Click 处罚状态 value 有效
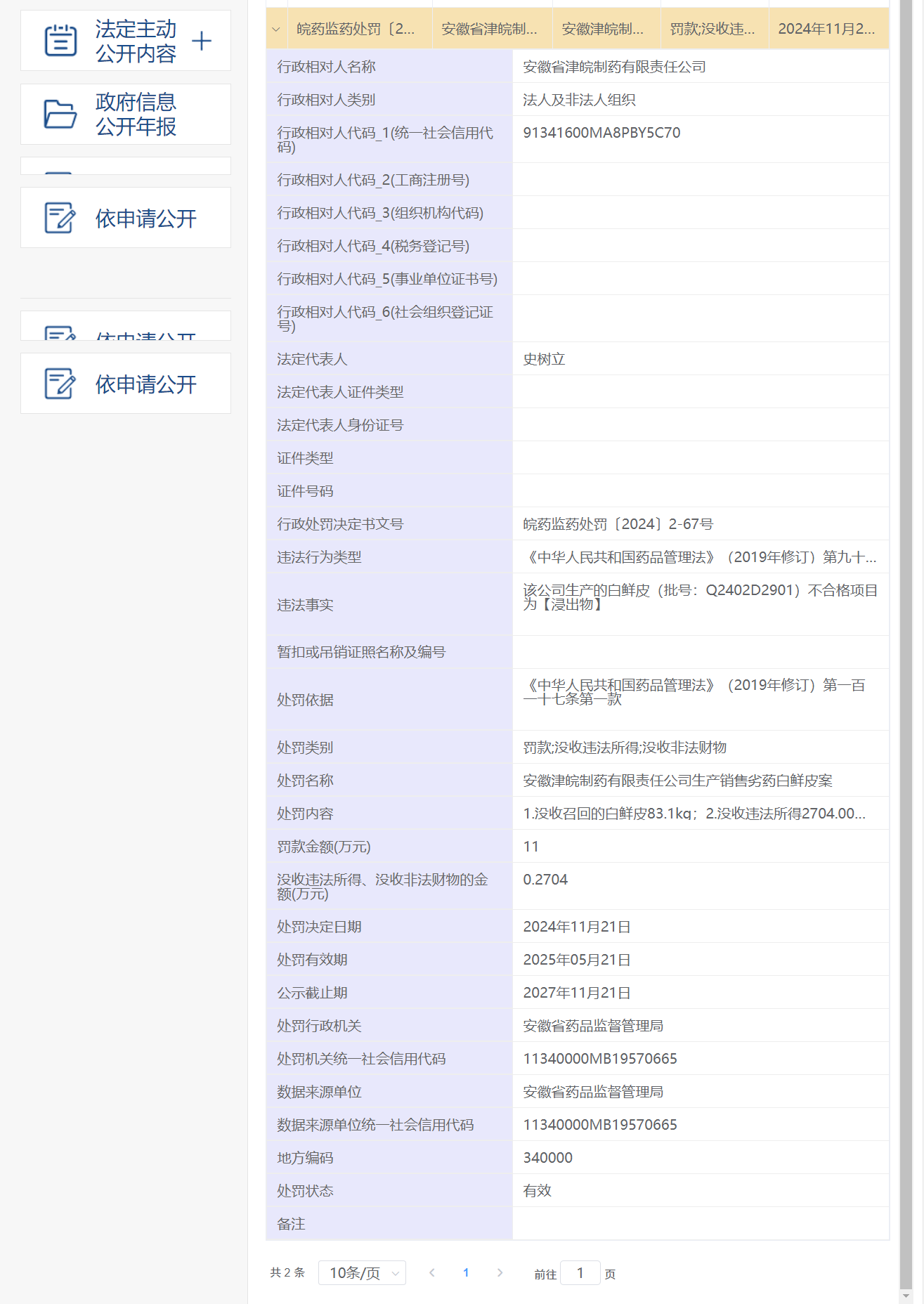This screenshot has height=1304, width=924. pyautogui.click(x=537, y=1191)
